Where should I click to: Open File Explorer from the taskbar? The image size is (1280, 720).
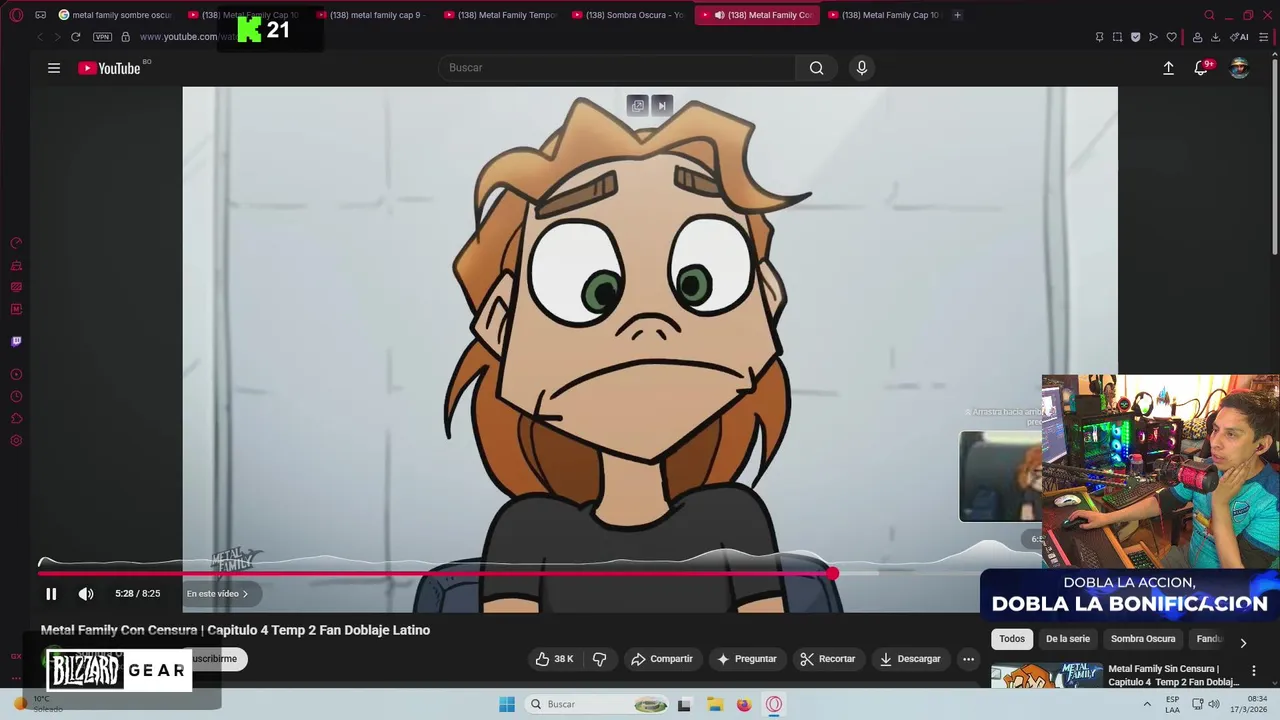click(x=715, y=704)
